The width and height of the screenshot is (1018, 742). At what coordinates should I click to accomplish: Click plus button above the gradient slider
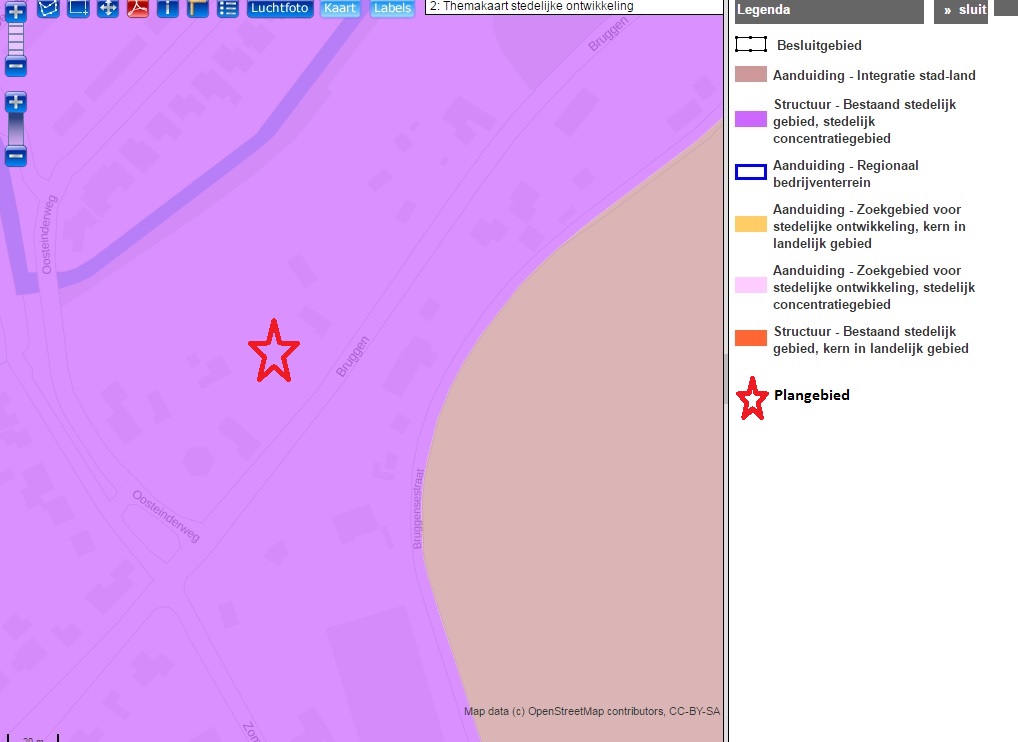click(x=16, y=102)
